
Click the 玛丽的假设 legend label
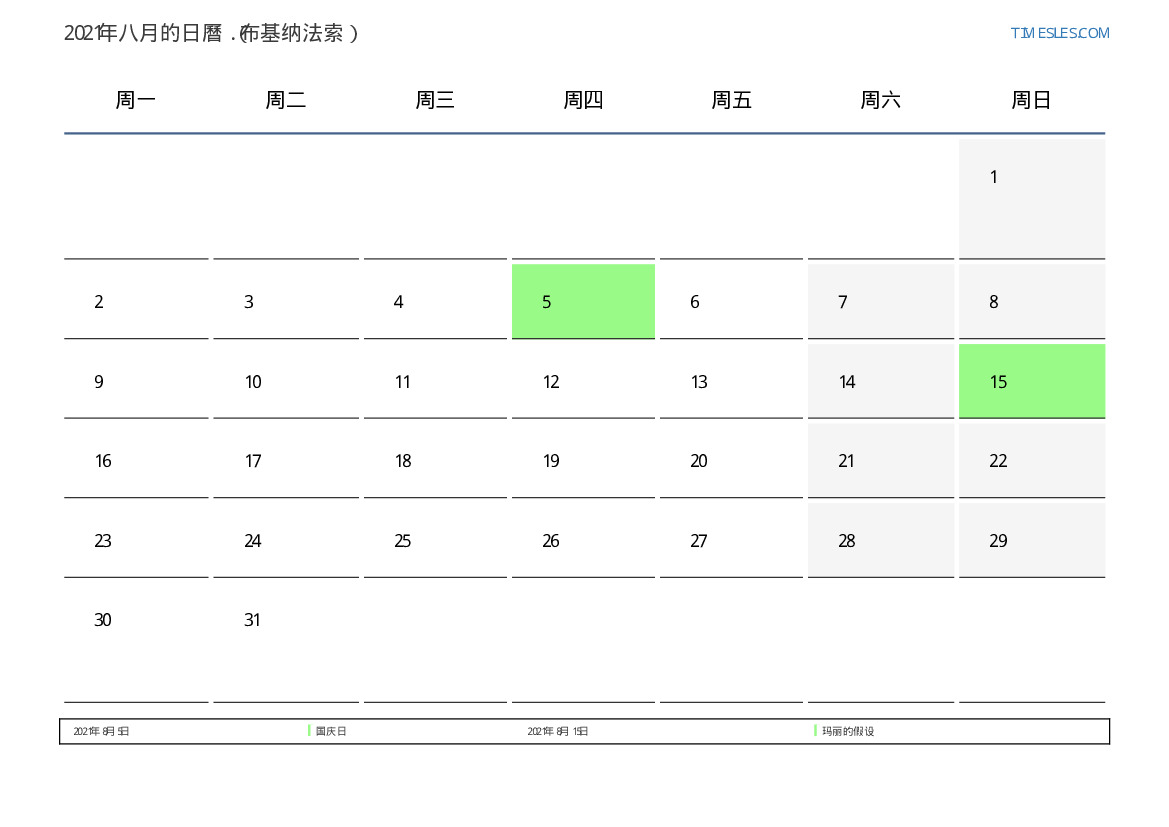point(847,731)
